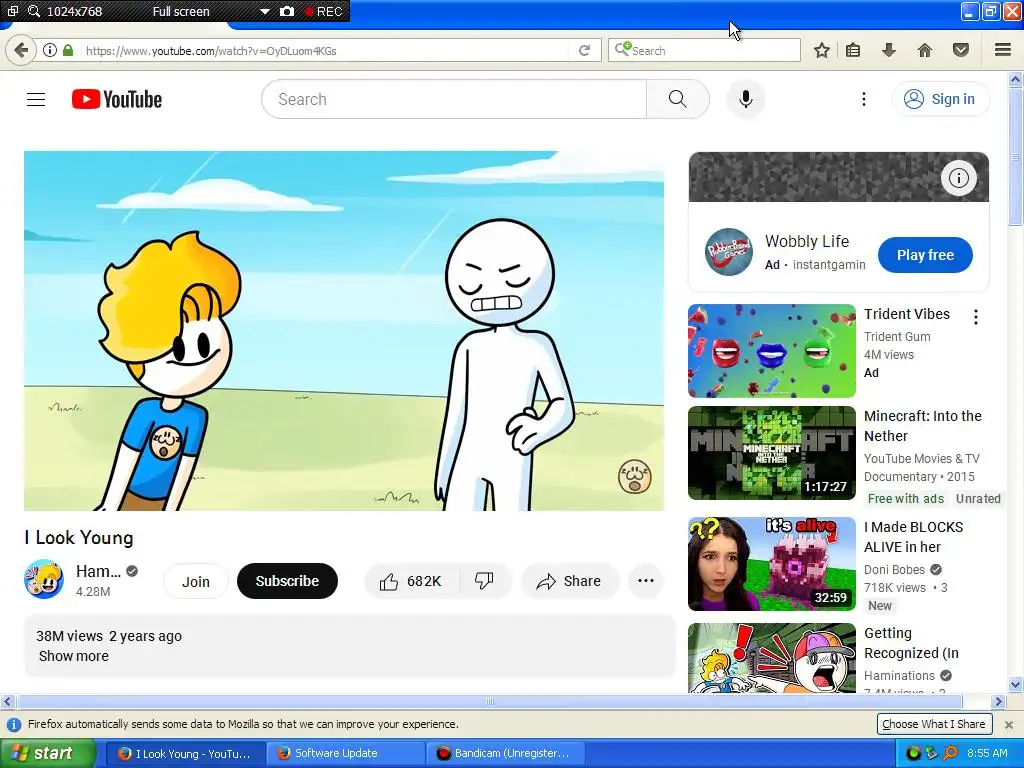1024x768 pixels.
Task: Click the Join channel button
Action: (x=196, y=581)
